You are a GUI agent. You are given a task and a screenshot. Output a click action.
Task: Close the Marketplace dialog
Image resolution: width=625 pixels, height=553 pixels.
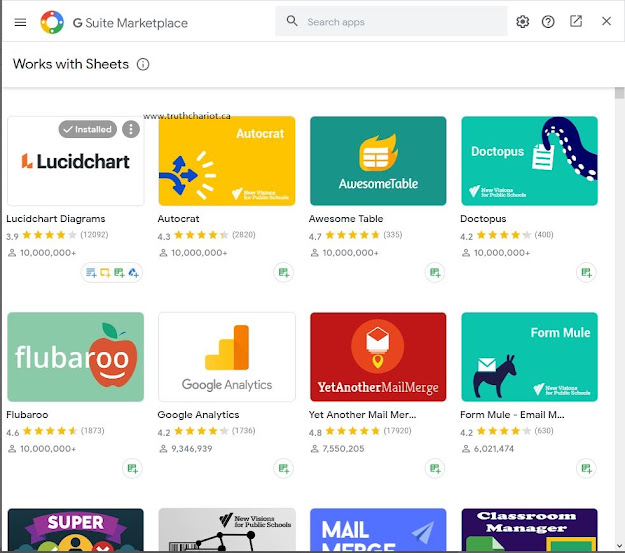point(606,21)
